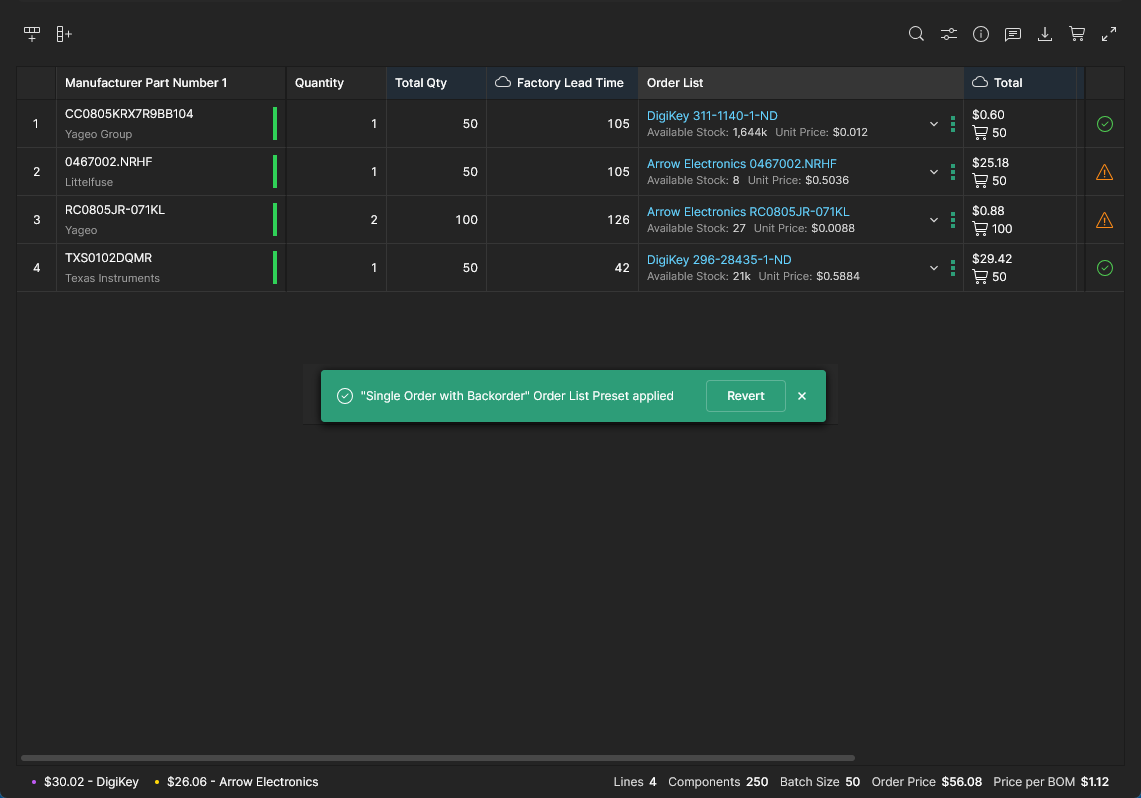The width and height of the screenshot is (1141, 798).
Task: Expand order list dropdown for CC0805KRX7R9BB104
Action: pos(934,124)
